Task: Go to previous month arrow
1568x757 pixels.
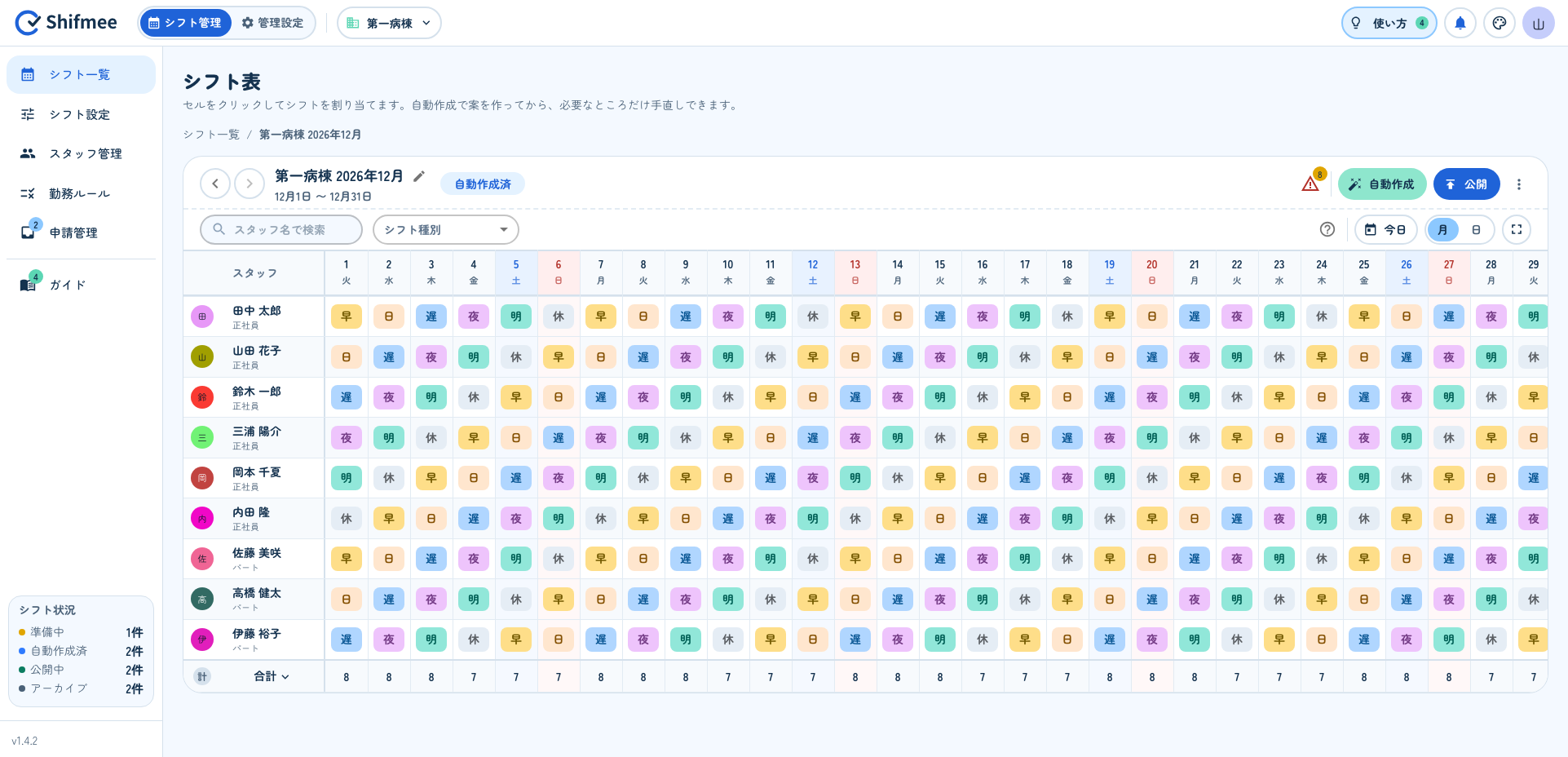Action: tap(215, 184)
